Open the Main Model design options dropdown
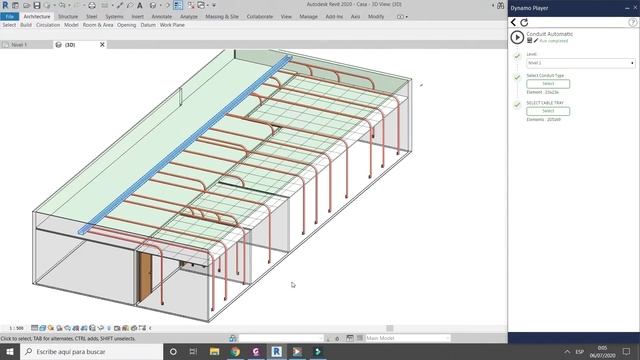 click(408, 338)
